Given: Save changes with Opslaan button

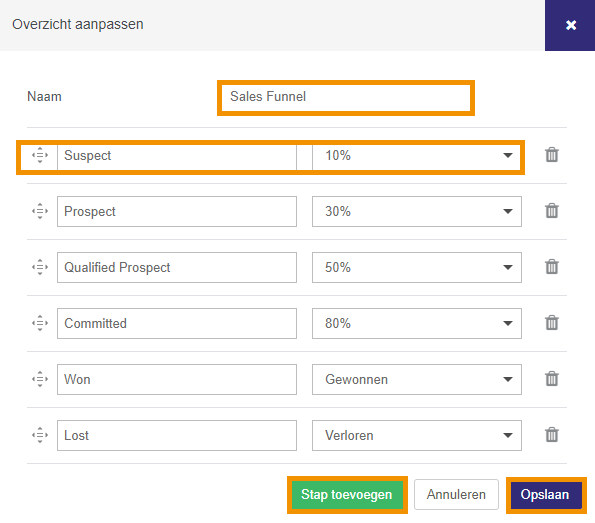Looking at the screenshot, I should 546,495.
